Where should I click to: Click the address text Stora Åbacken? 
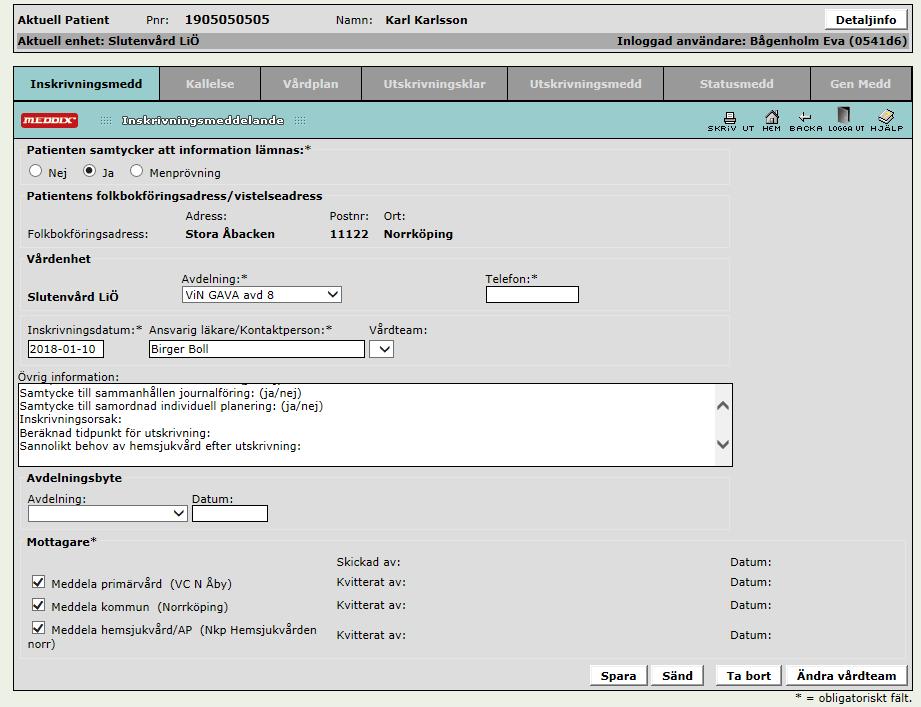point(230,234)
